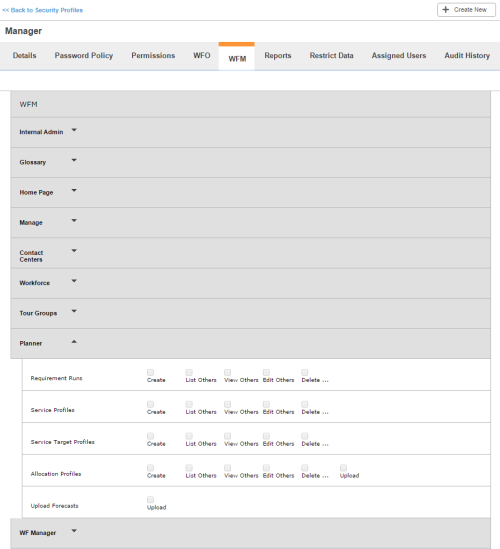500x549 pixels.
Task: Check Create for Requirement Runs
Action: click(x=150, y=372)
